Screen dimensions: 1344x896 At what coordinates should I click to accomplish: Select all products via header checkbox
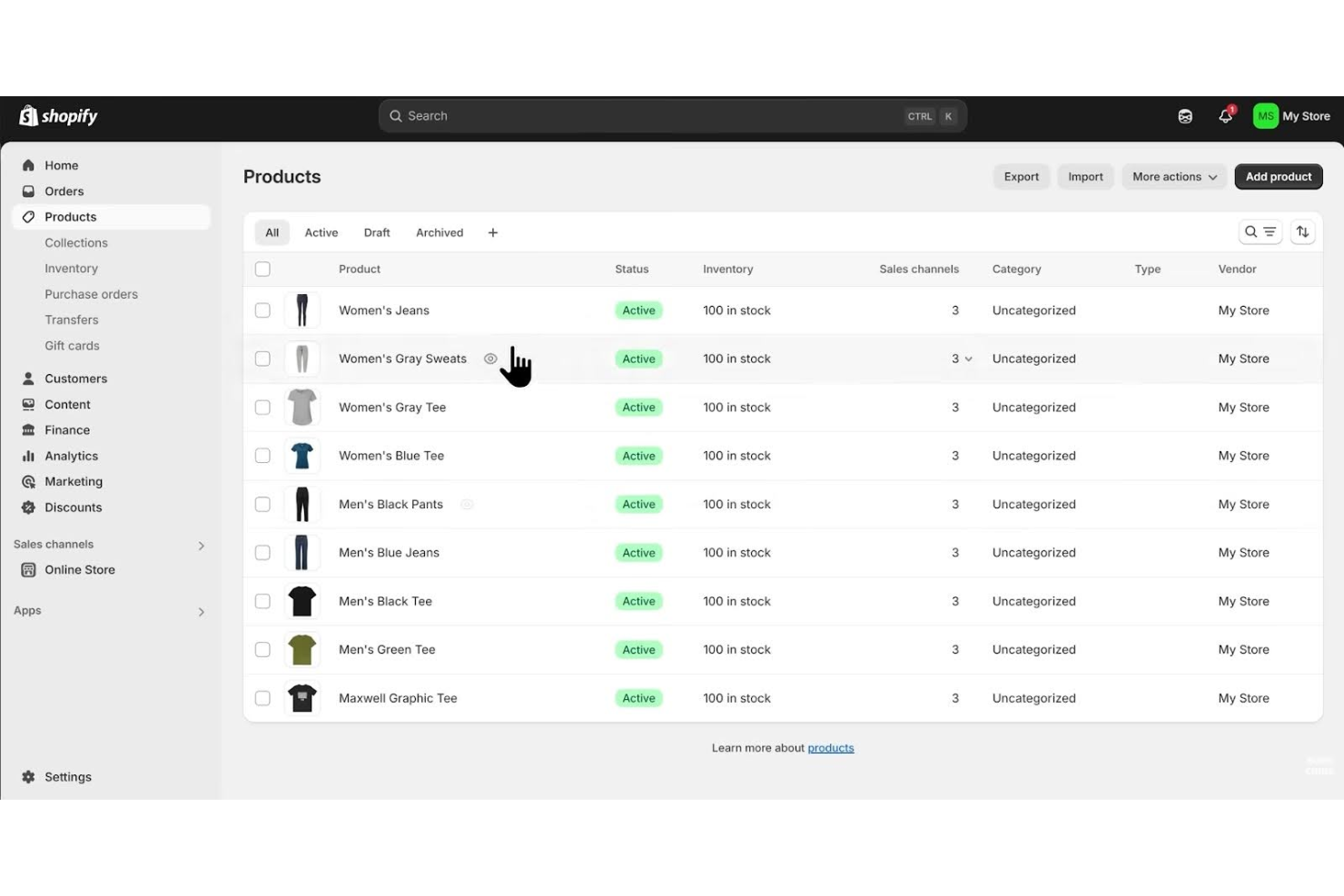[262, 269]
